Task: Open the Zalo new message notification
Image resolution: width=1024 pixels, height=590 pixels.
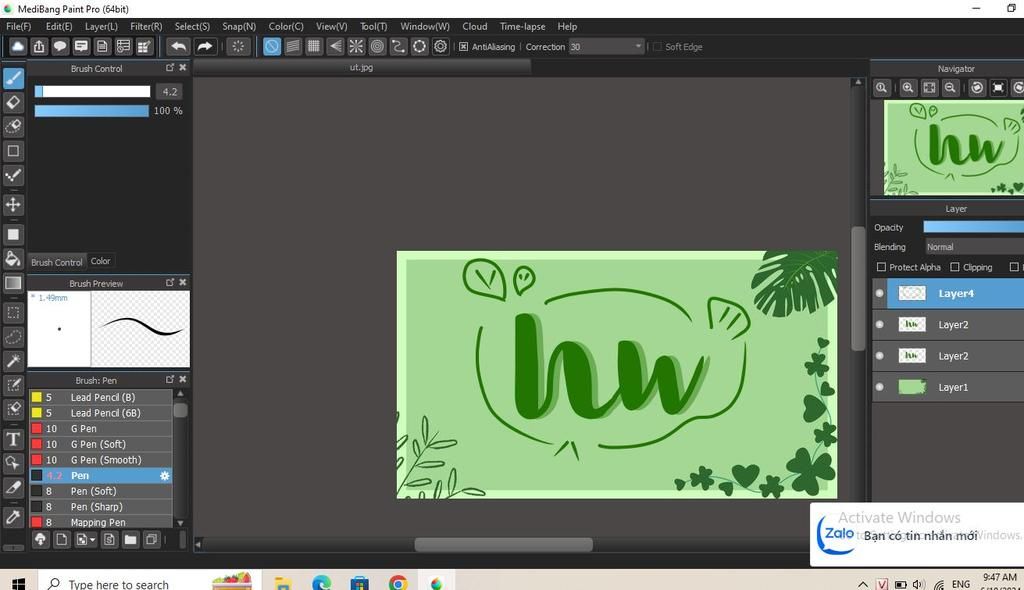Action: [917, 534]
